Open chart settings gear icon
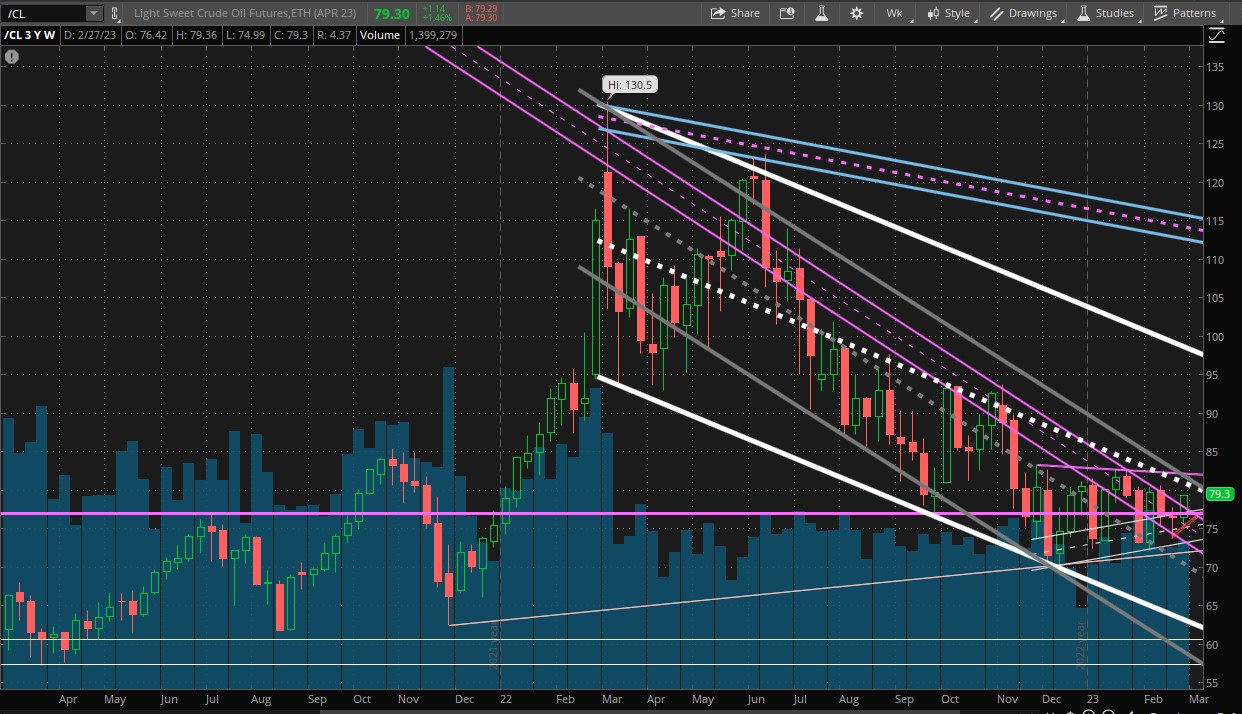 pyautogui.click(x=856, y=13)
